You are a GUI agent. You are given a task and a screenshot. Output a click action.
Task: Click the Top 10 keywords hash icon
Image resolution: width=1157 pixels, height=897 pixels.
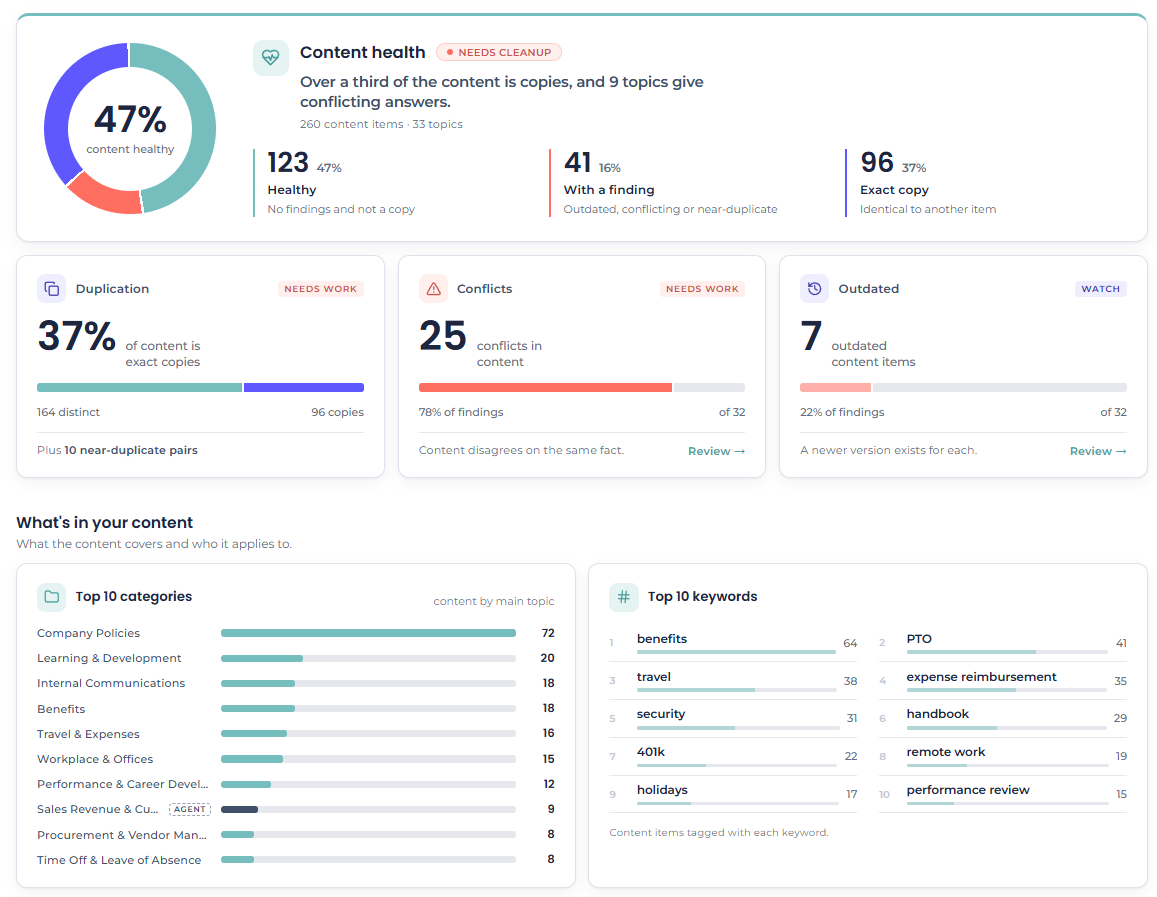pos(624,596)
